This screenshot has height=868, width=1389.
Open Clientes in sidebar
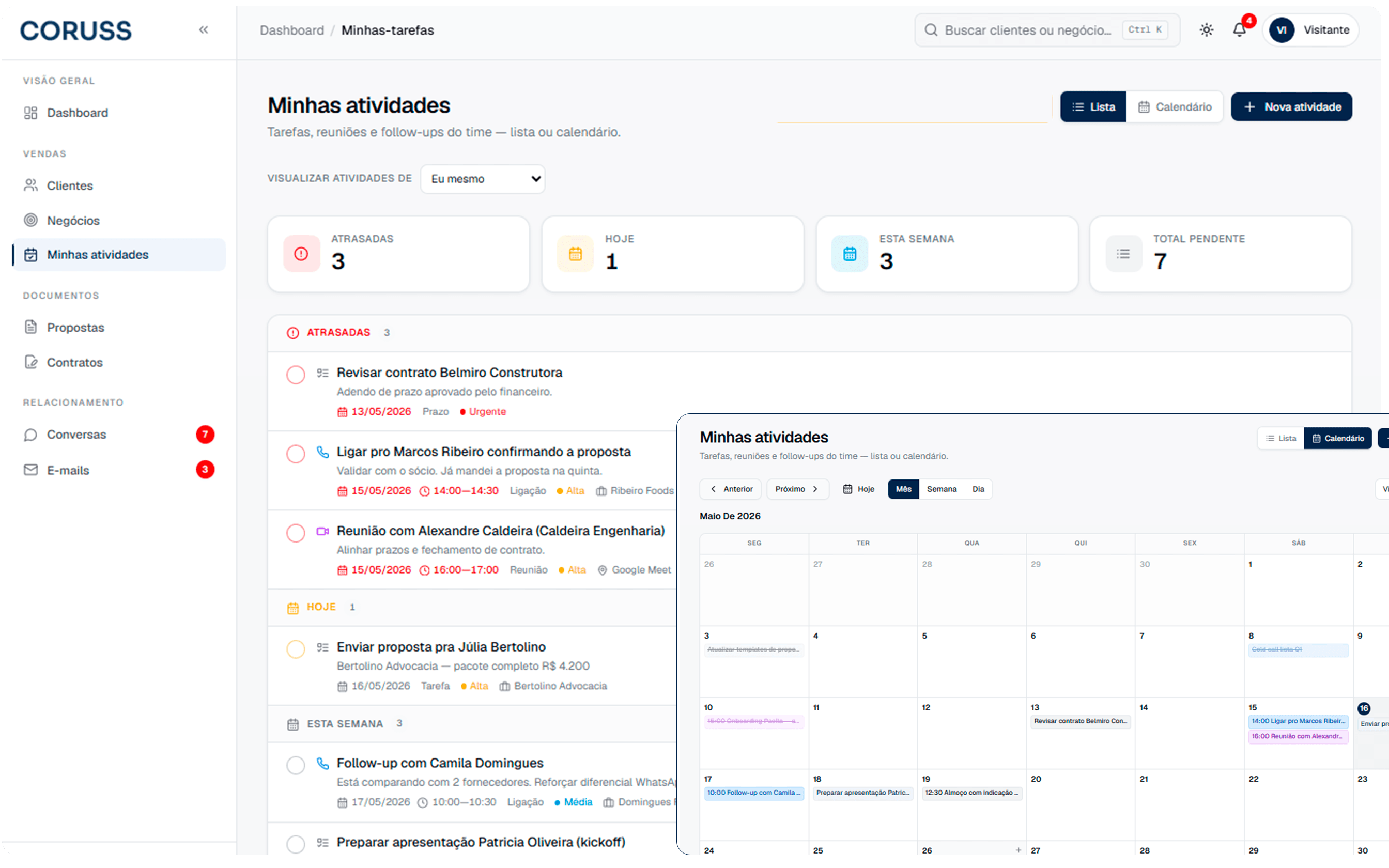(119, 185)
